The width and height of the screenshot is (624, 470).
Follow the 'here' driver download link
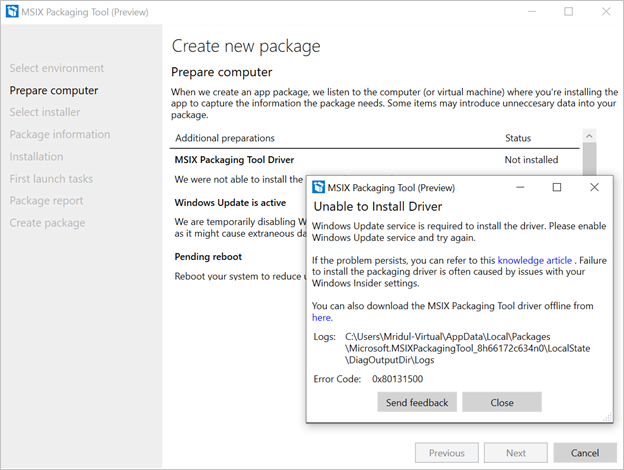322,317
